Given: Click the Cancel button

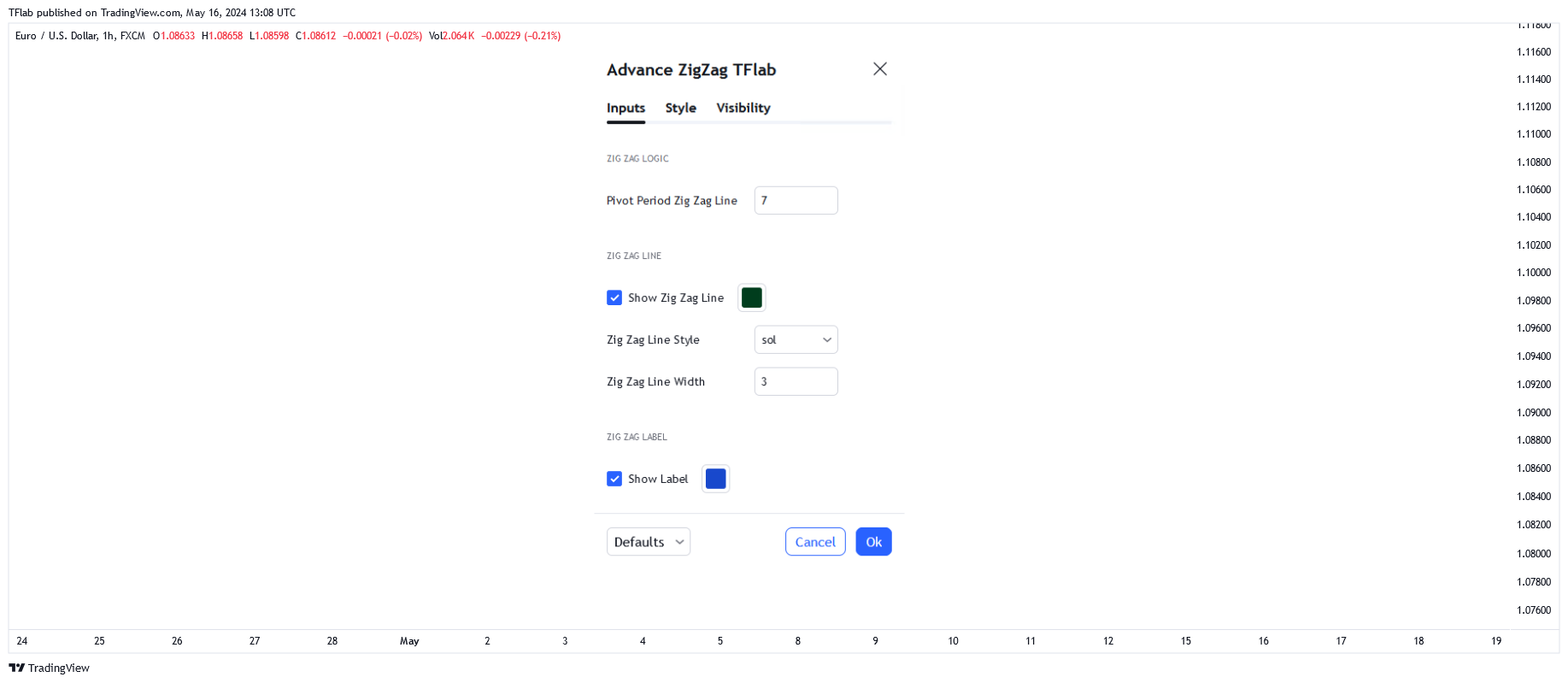Looking at the screenshot, I should [815, 542].
